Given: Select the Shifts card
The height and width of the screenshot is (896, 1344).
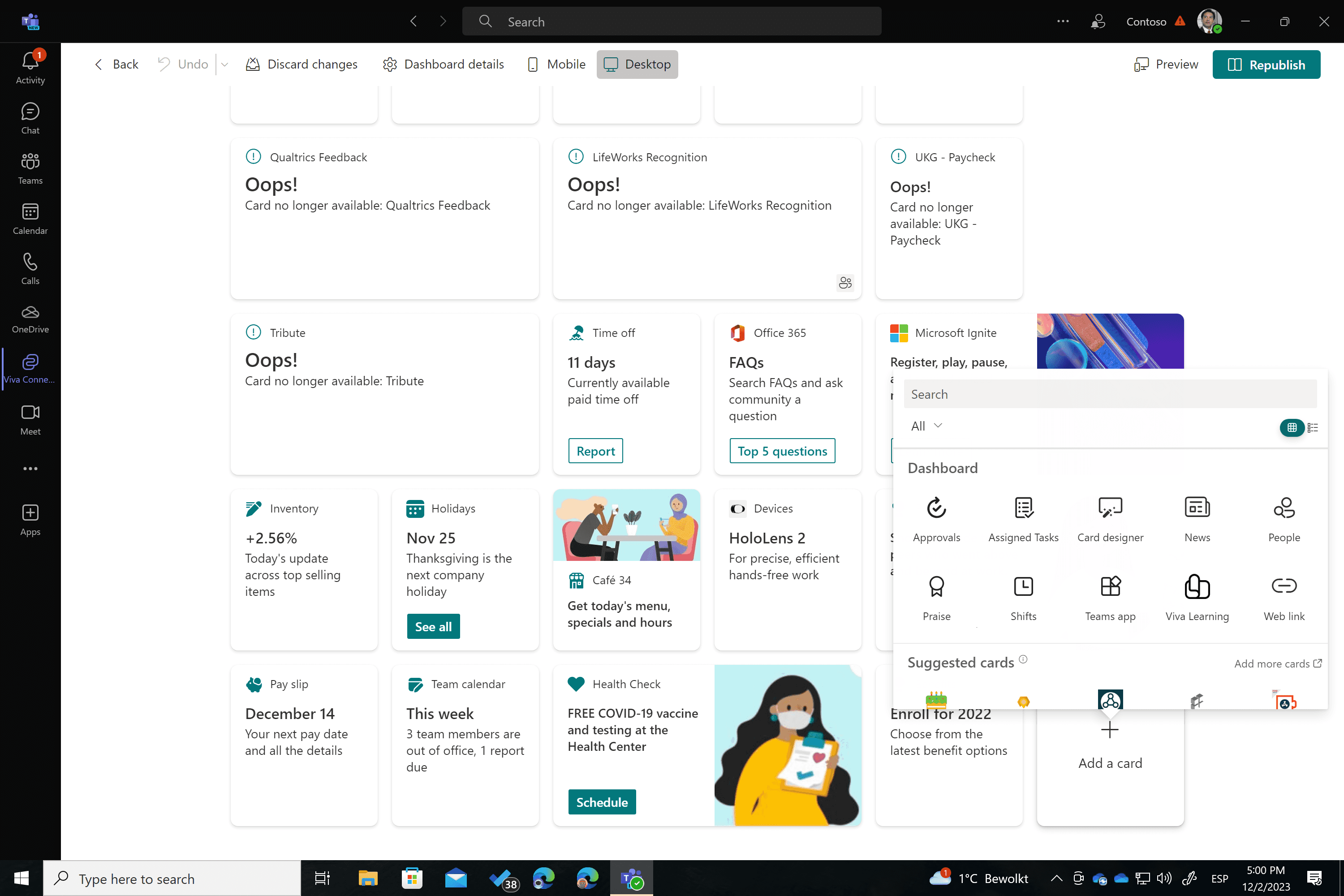Looking at the screenshot, I should [x=1023, y=598].
